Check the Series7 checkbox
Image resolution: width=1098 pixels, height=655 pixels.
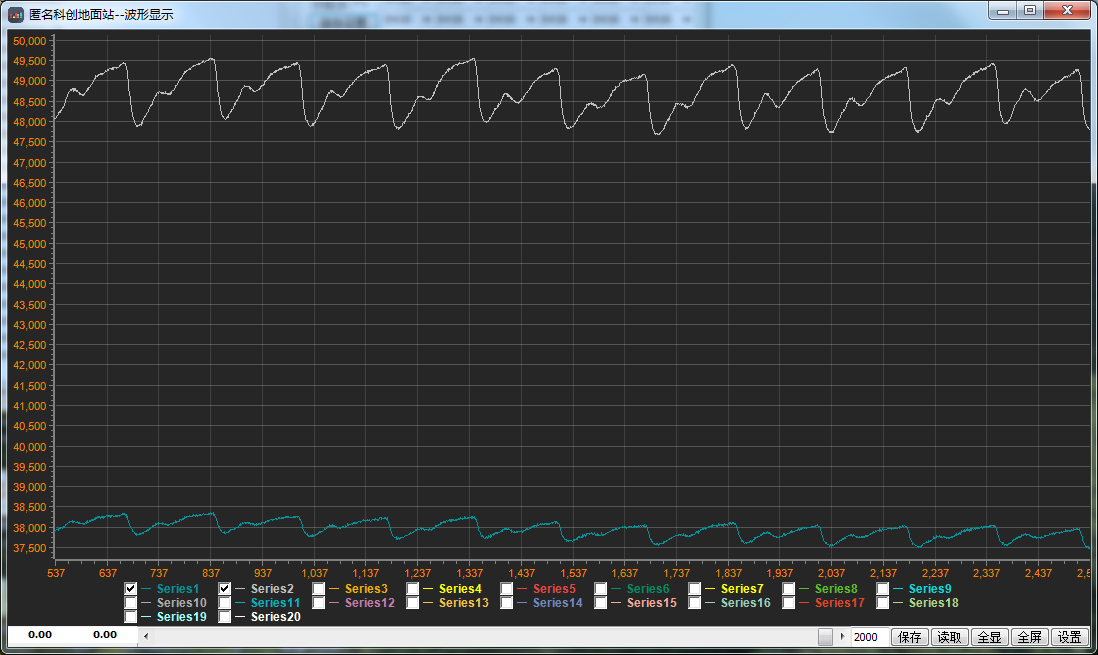pyautogui.click(x=695, y=588)
